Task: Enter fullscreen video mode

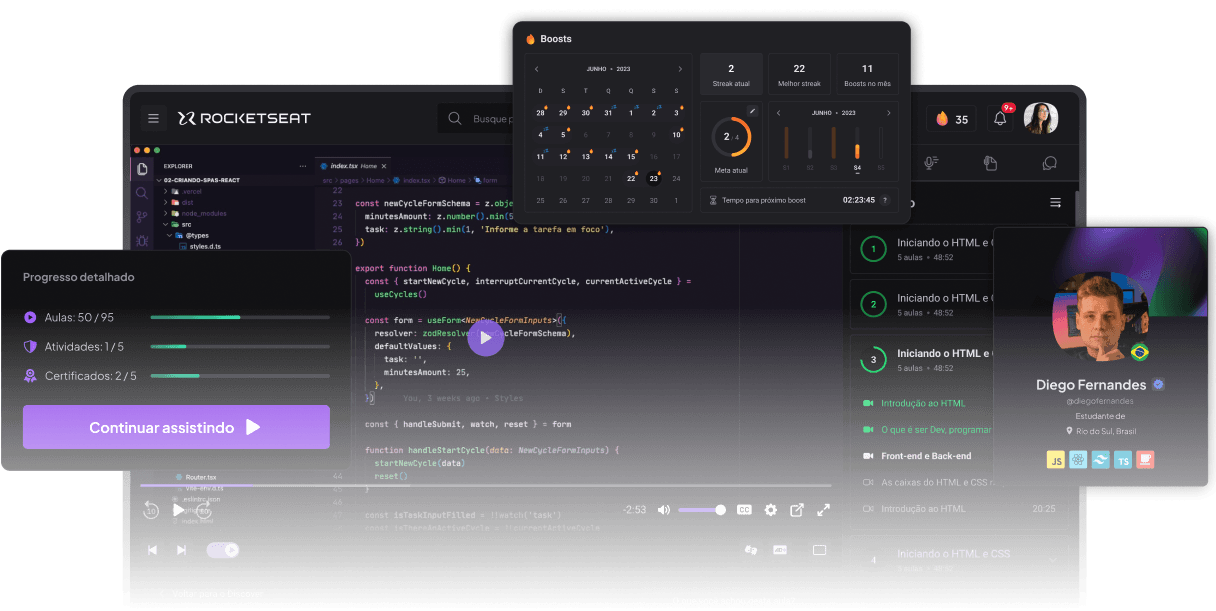Action: pyautogui.click(x=824, y=510)
